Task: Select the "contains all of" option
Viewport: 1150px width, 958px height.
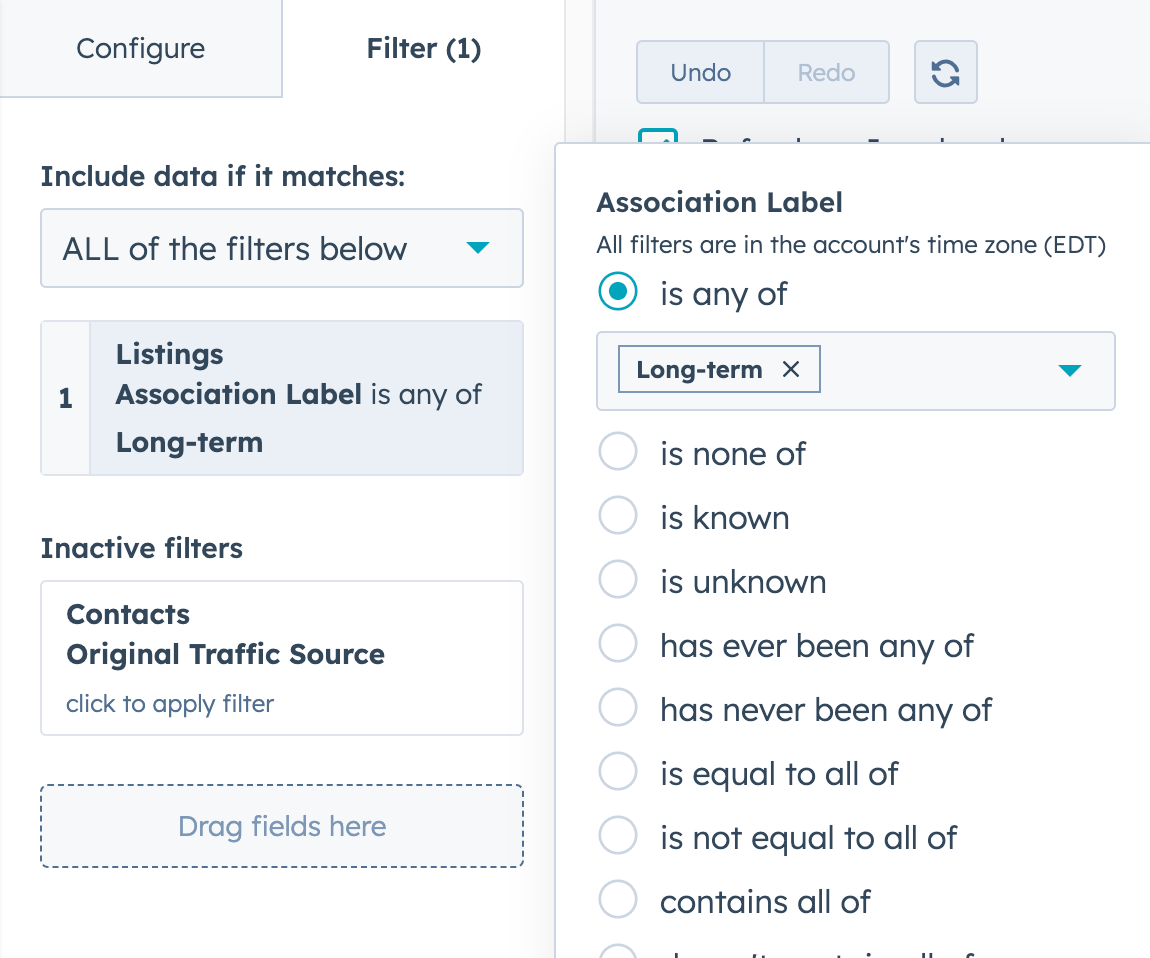Action: pyautogui.click(x=617, y=899)
